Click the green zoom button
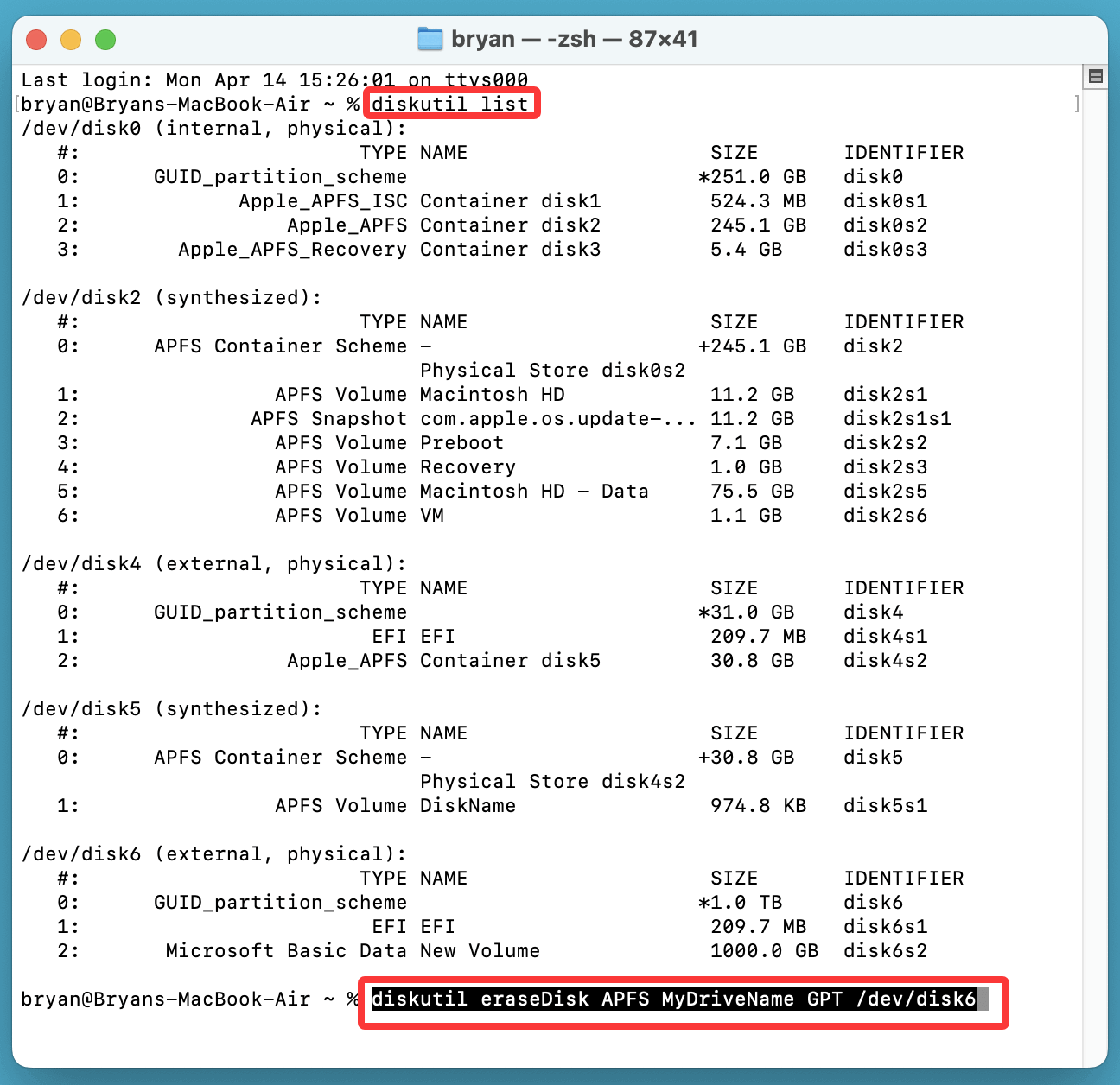This screenshot has height=1085, width=1120. (x=105, y=39)
